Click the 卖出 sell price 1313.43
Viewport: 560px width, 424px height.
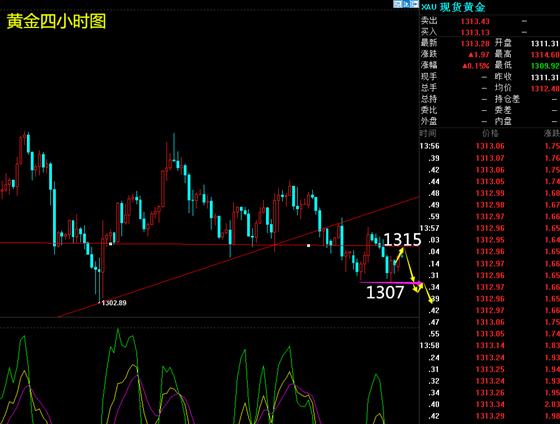(x=475, y=21)
